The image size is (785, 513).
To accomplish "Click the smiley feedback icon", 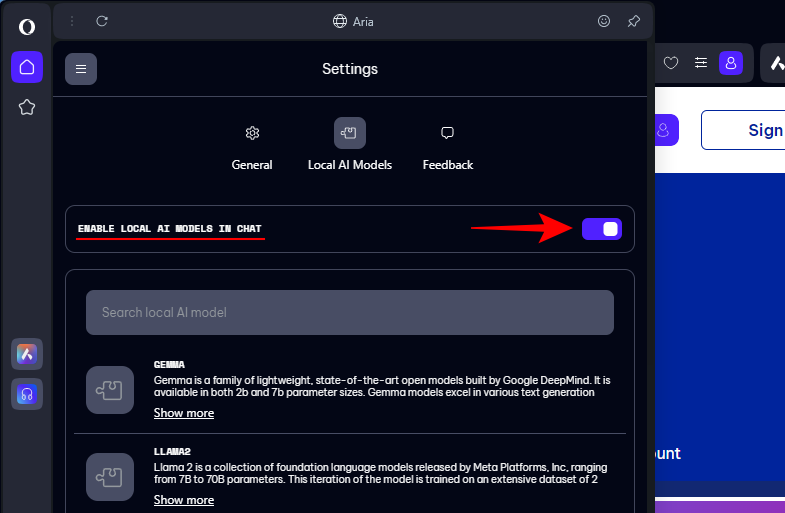I will point(604,21).
